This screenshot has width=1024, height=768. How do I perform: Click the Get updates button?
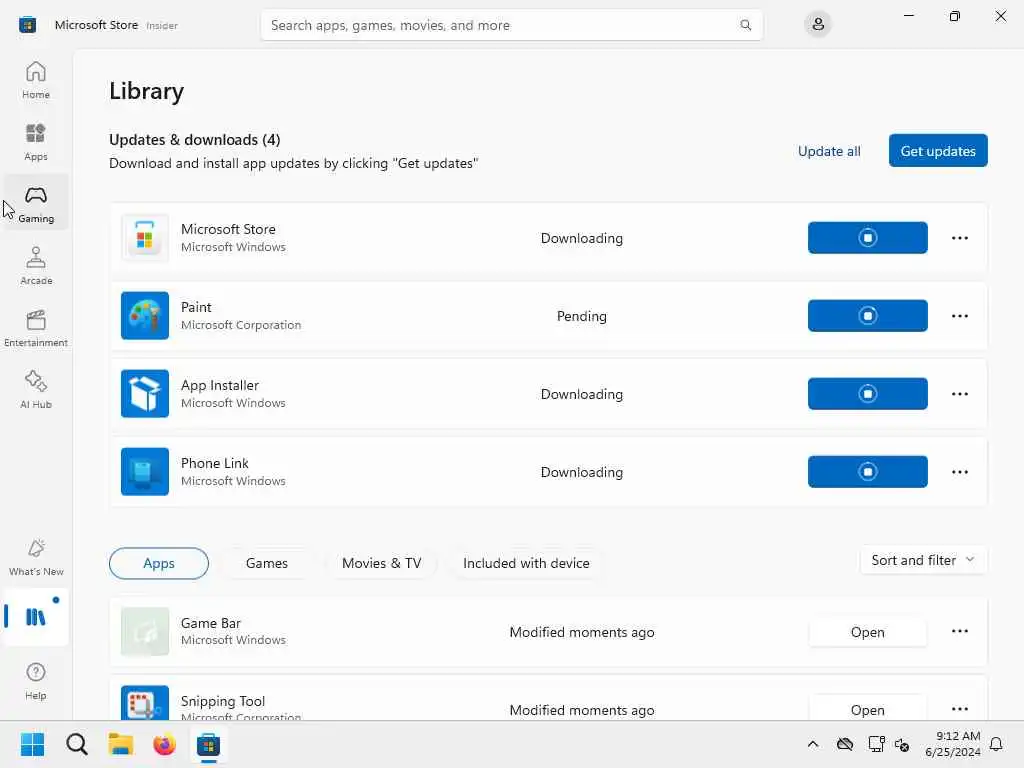pyautogui.click(x=938, y=151)
